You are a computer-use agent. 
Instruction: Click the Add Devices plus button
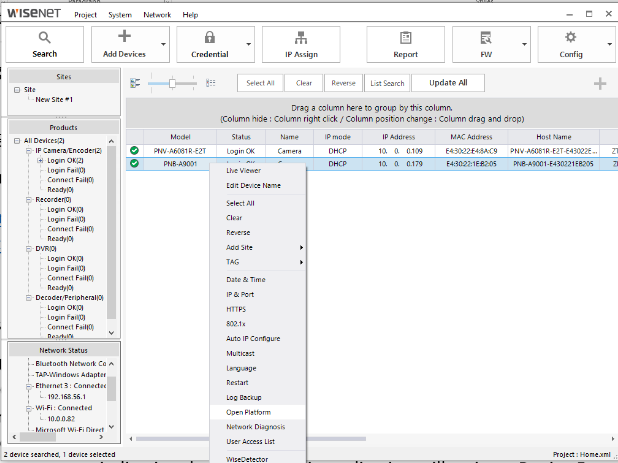(125, 44)
